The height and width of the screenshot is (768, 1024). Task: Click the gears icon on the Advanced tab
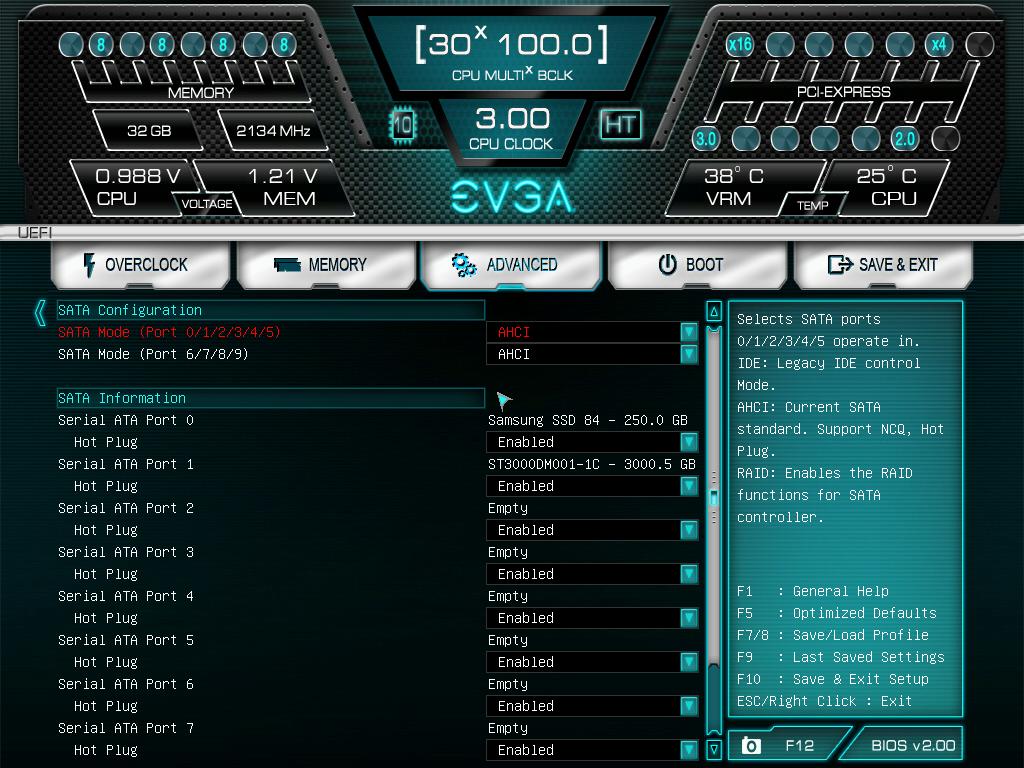[x=461, y=264]
